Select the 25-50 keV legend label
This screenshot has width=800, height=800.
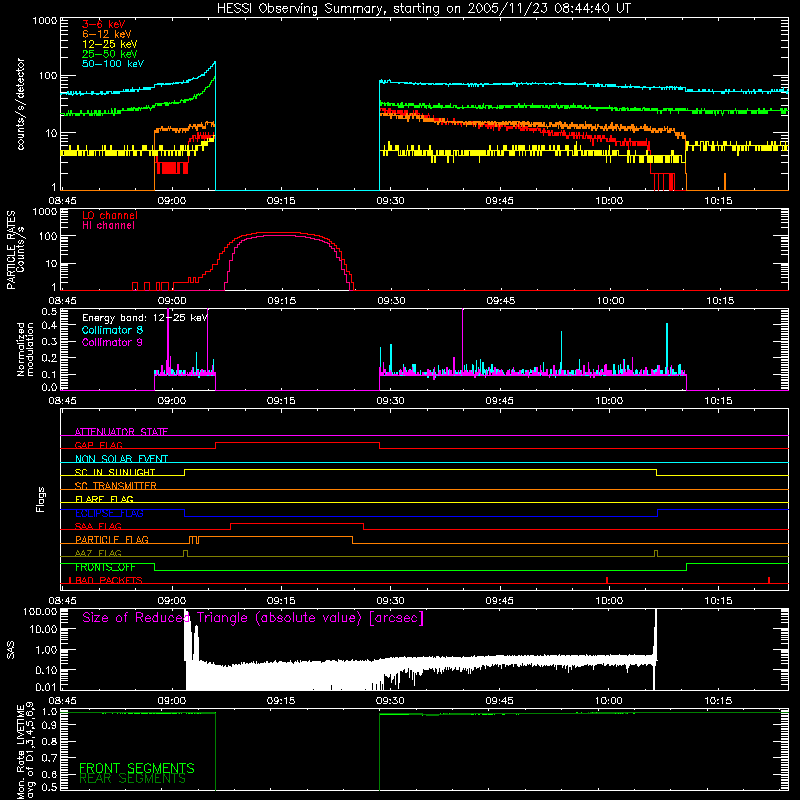110,54
